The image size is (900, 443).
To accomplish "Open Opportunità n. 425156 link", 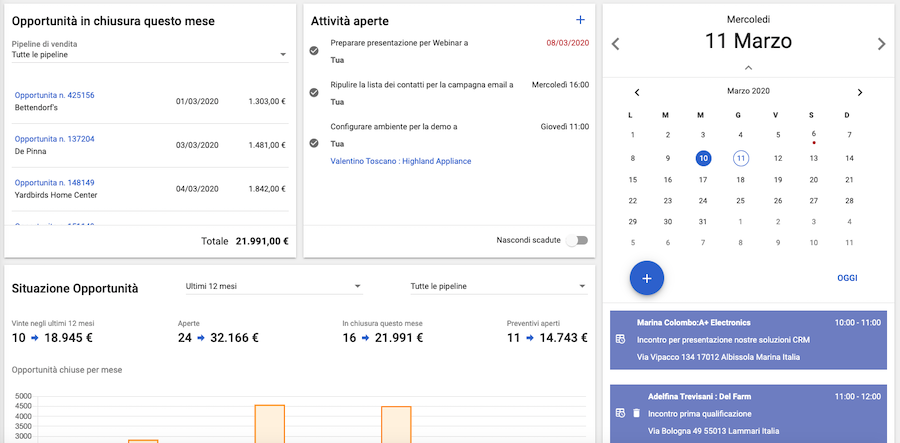I will point(55,95).
